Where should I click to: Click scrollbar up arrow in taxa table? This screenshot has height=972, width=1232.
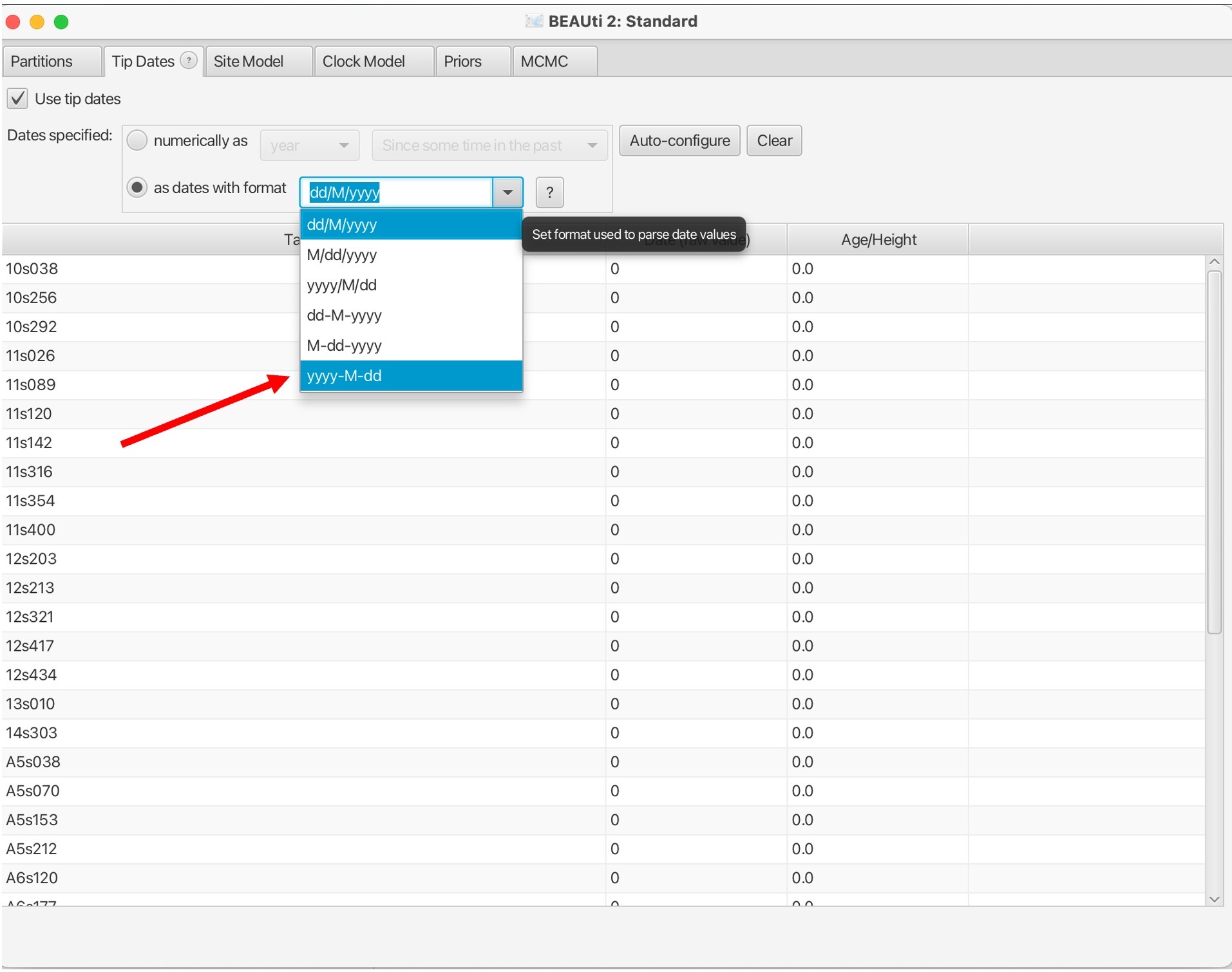[x=1214, y=262]
